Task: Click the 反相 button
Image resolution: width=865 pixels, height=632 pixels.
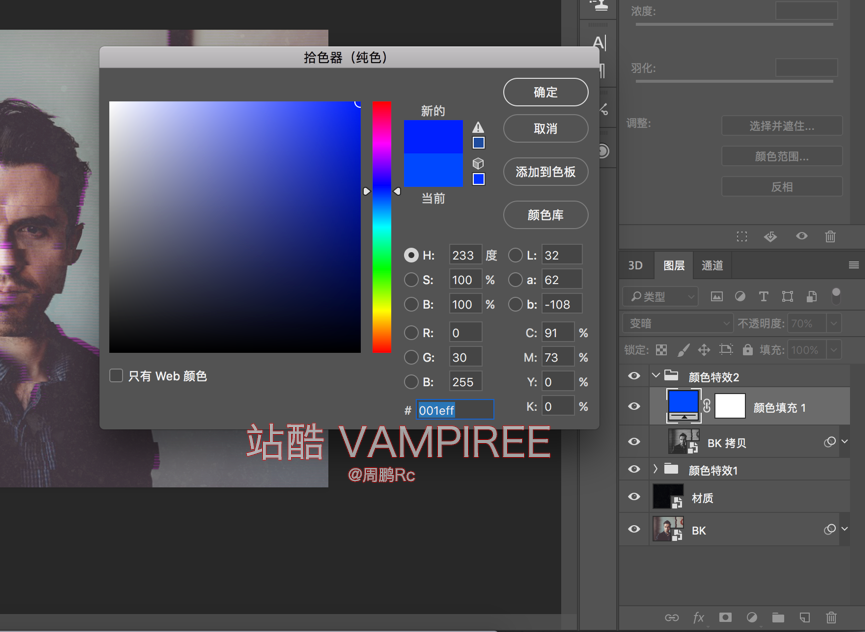Action: click(782, 186)
